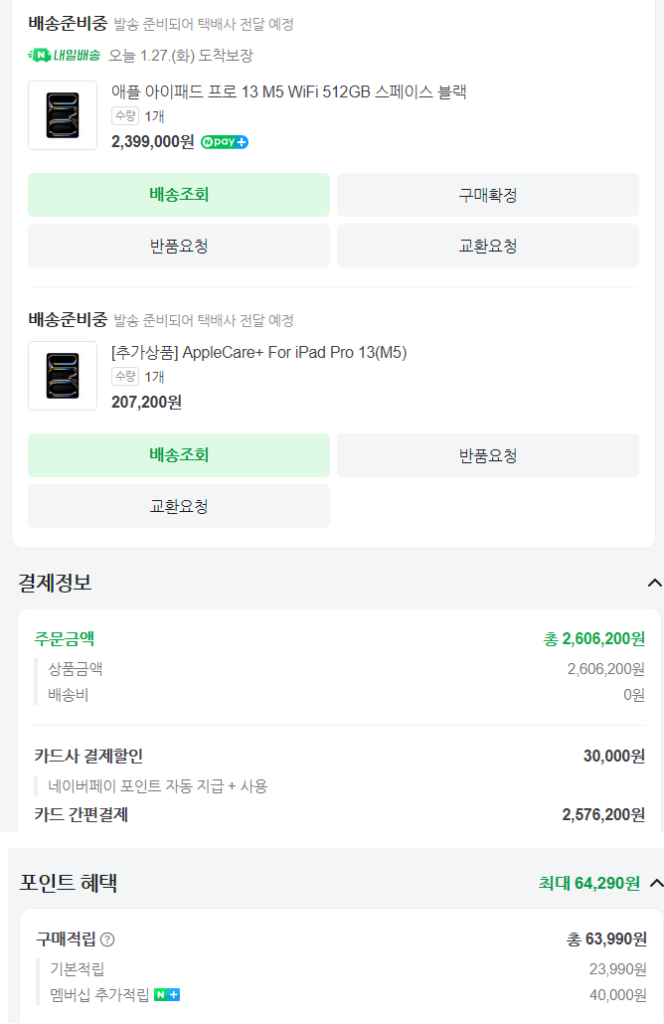
Task: Open the 애플 아이패드 프로 13 M5 title link
Action: pyautogui.click(x=289, y=92)
